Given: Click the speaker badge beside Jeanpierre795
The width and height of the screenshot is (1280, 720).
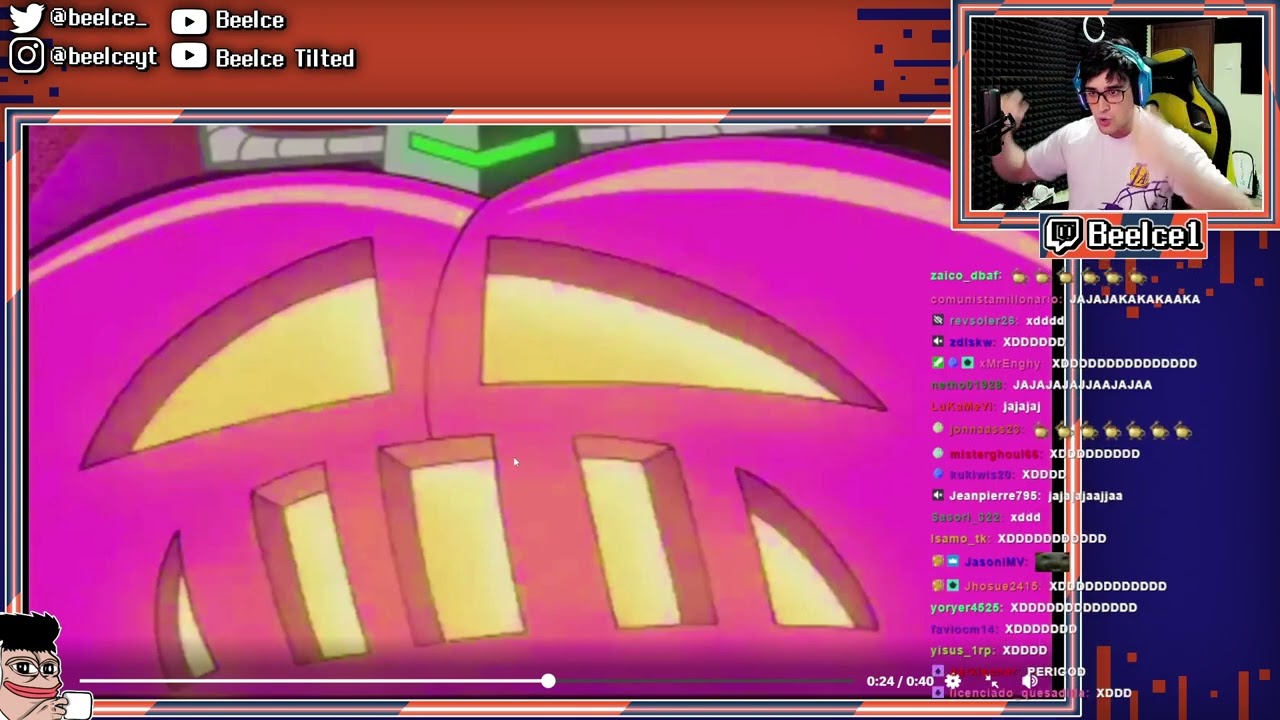Looking at the screenshot, I should coord(937,496).
